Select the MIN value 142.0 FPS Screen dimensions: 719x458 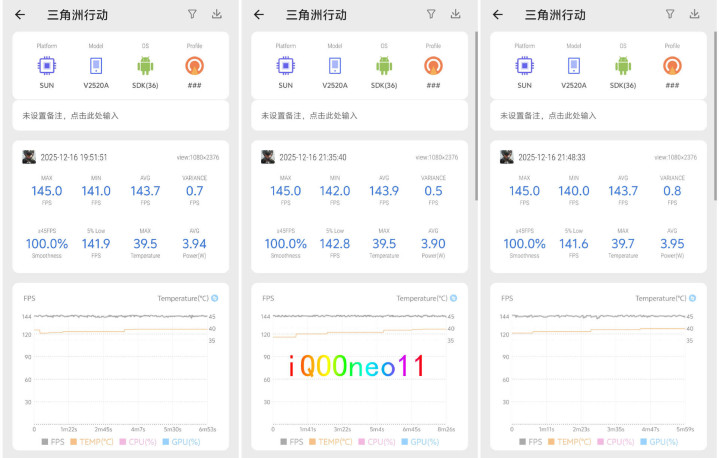point(335,191)
